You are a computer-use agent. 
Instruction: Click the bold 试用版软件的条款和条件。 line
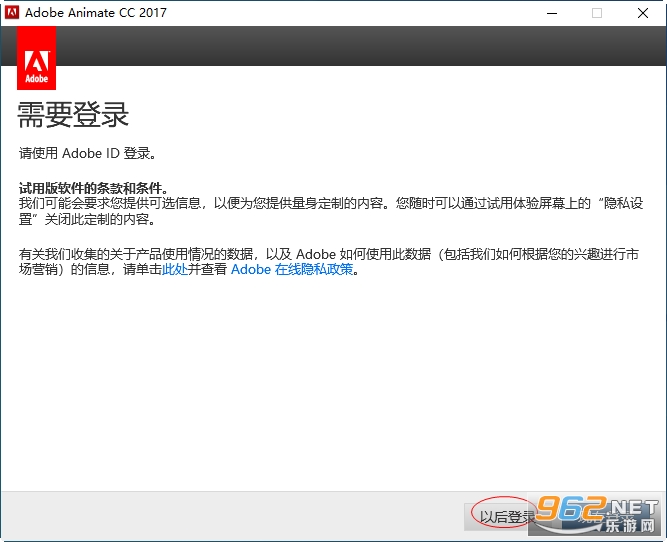[x=94, y=188]
